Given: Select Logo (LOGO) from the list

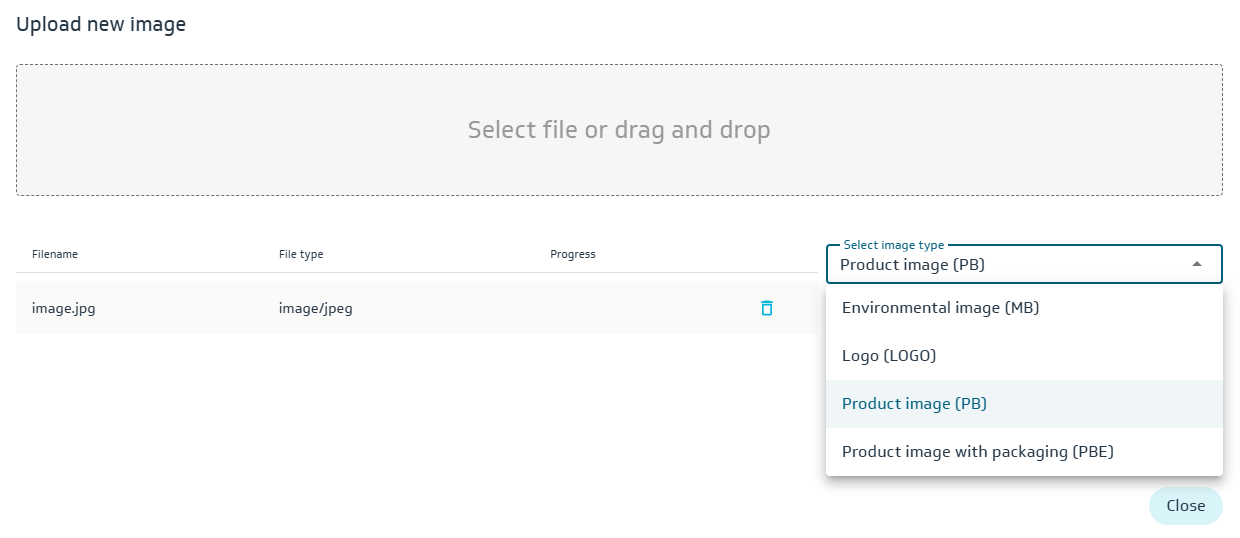Looking at the screenshot, I should pos(888,356).
